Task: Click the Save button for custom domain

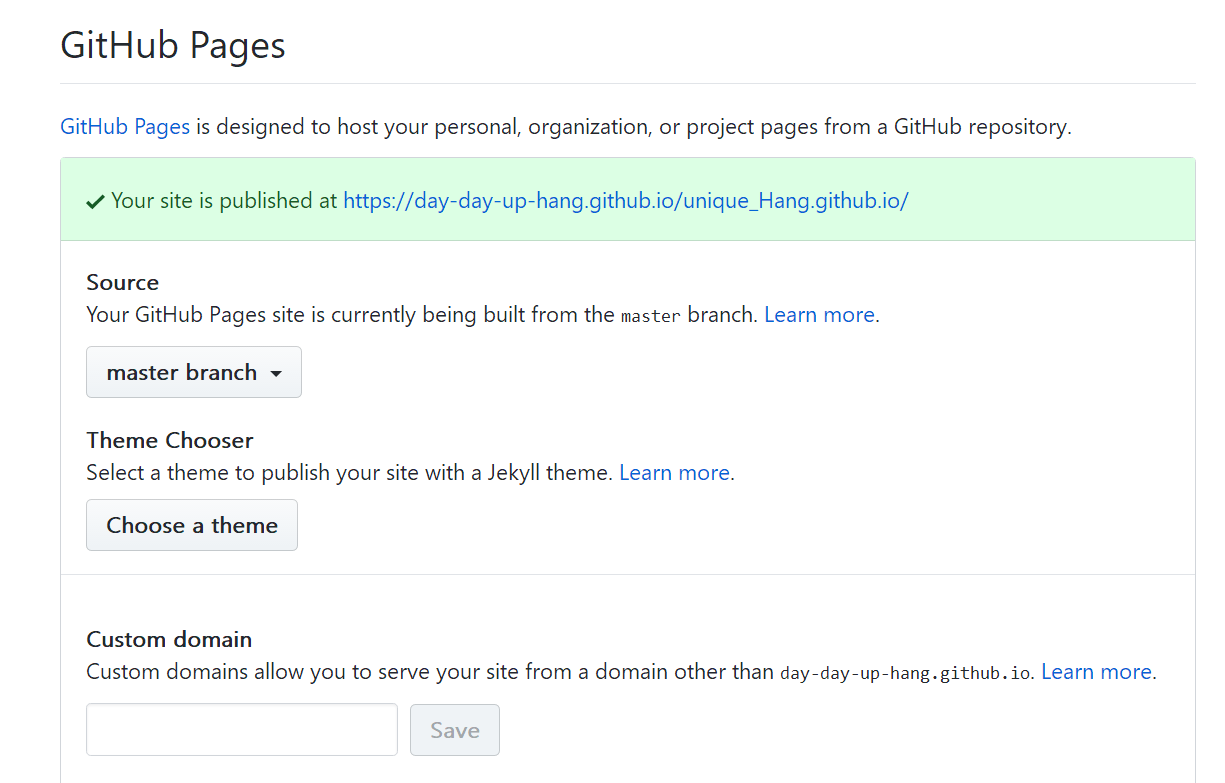Action: [x=455, y=730]
